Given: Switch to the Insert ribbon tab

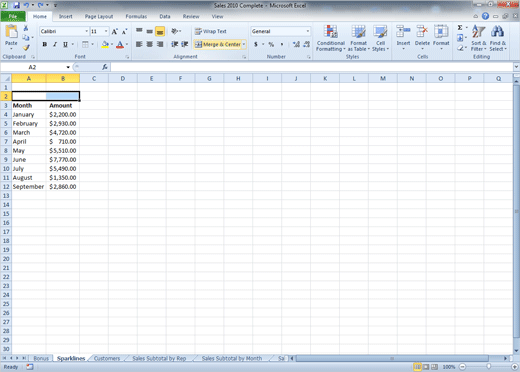Looking at the screenshot, I should point(65,16).
